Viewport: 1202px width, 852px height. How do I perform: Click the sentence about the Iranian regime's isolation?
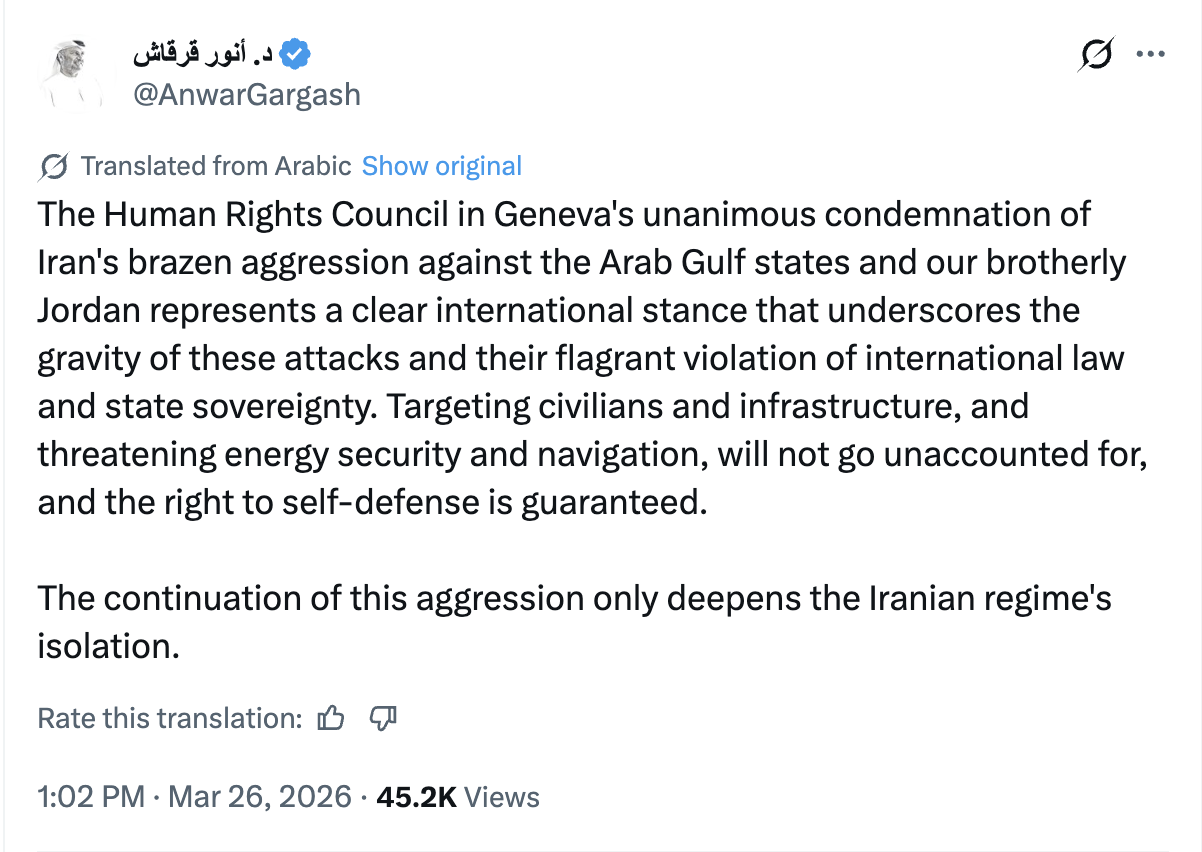click(574, 598)
